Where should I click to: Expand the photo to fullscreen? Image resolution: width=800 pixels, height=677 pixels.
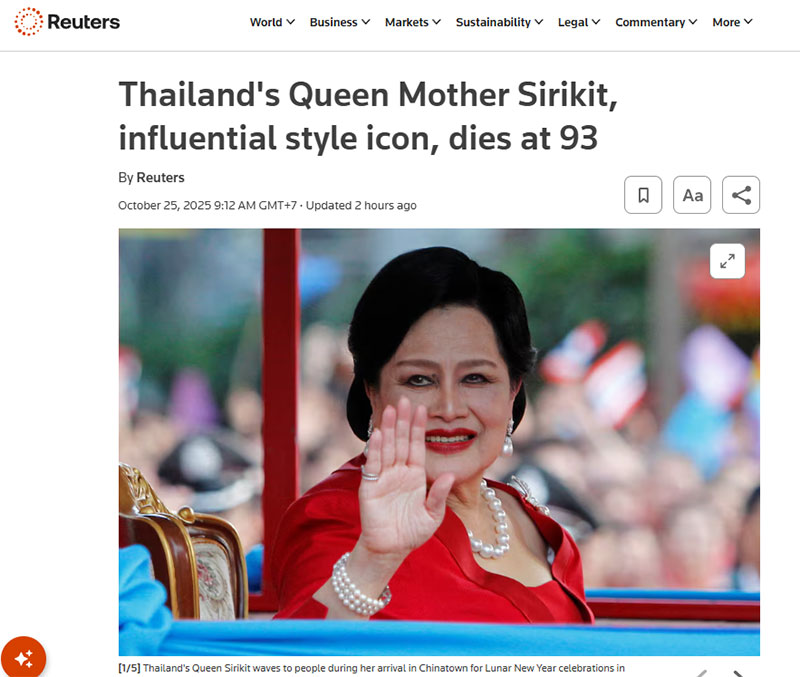click(x=727, y=261)
